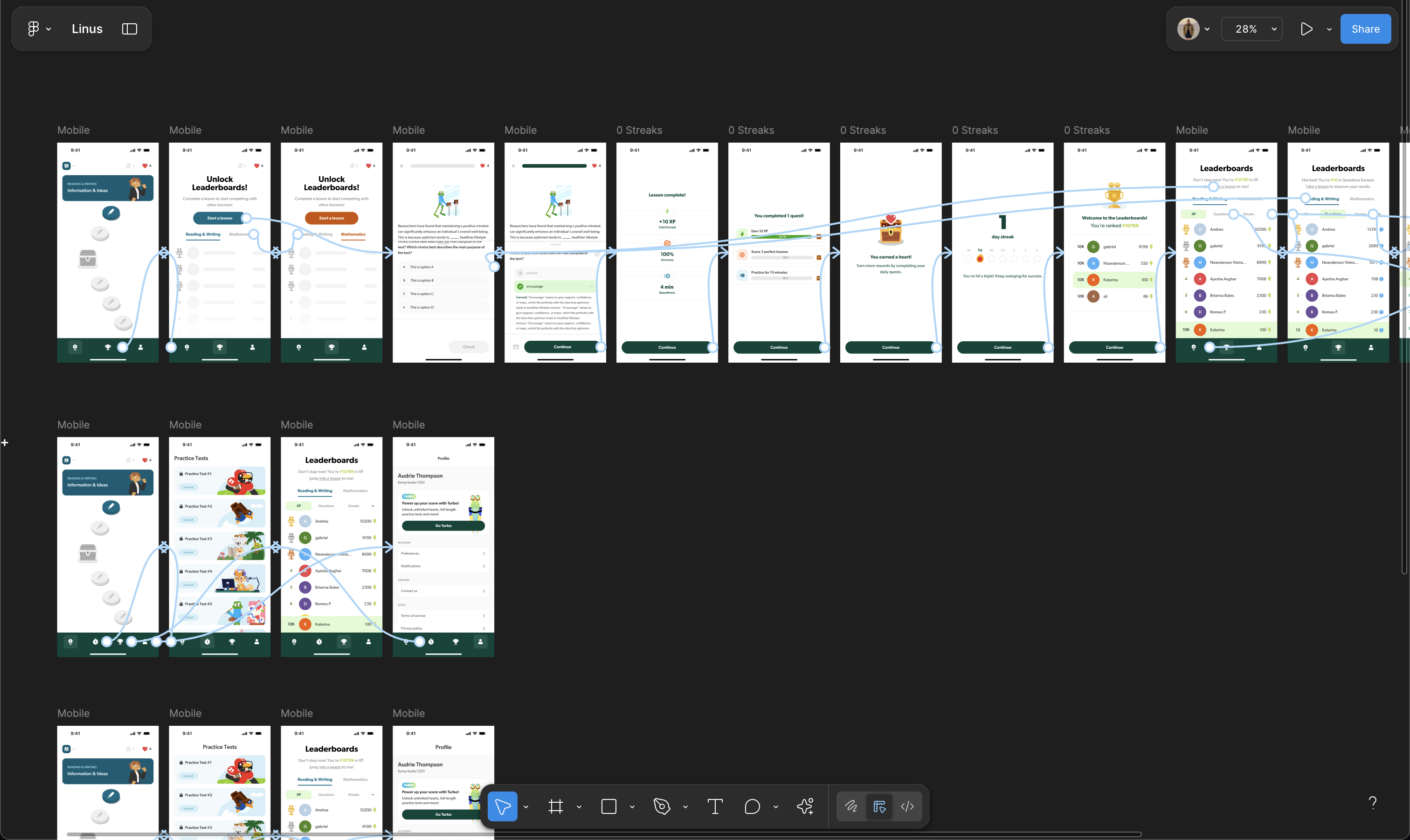This screenshot has height=840, width=1410.
Task: Click the Linus file name
Action: point(87,29)
